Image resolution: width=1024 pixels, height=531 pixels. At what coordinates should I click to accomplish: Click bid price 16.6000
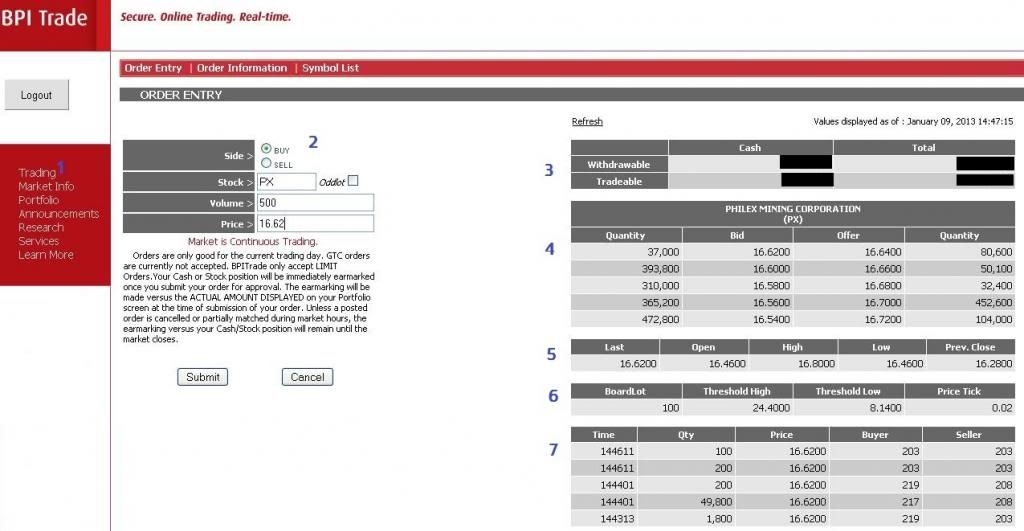(771, 268)
